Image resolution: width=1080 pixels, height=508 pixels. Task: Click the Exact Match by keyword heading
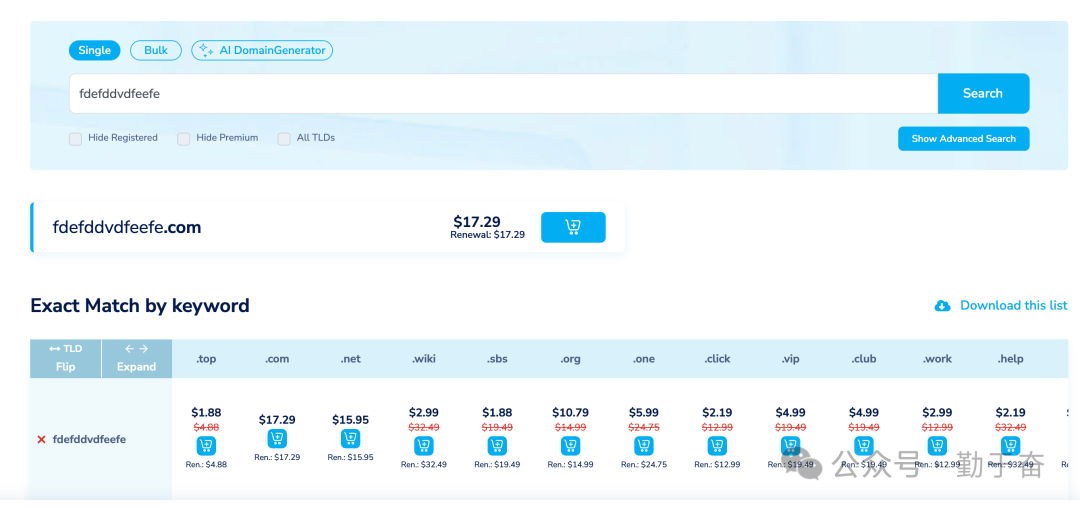pyautogui.click(x=140, y=306)
